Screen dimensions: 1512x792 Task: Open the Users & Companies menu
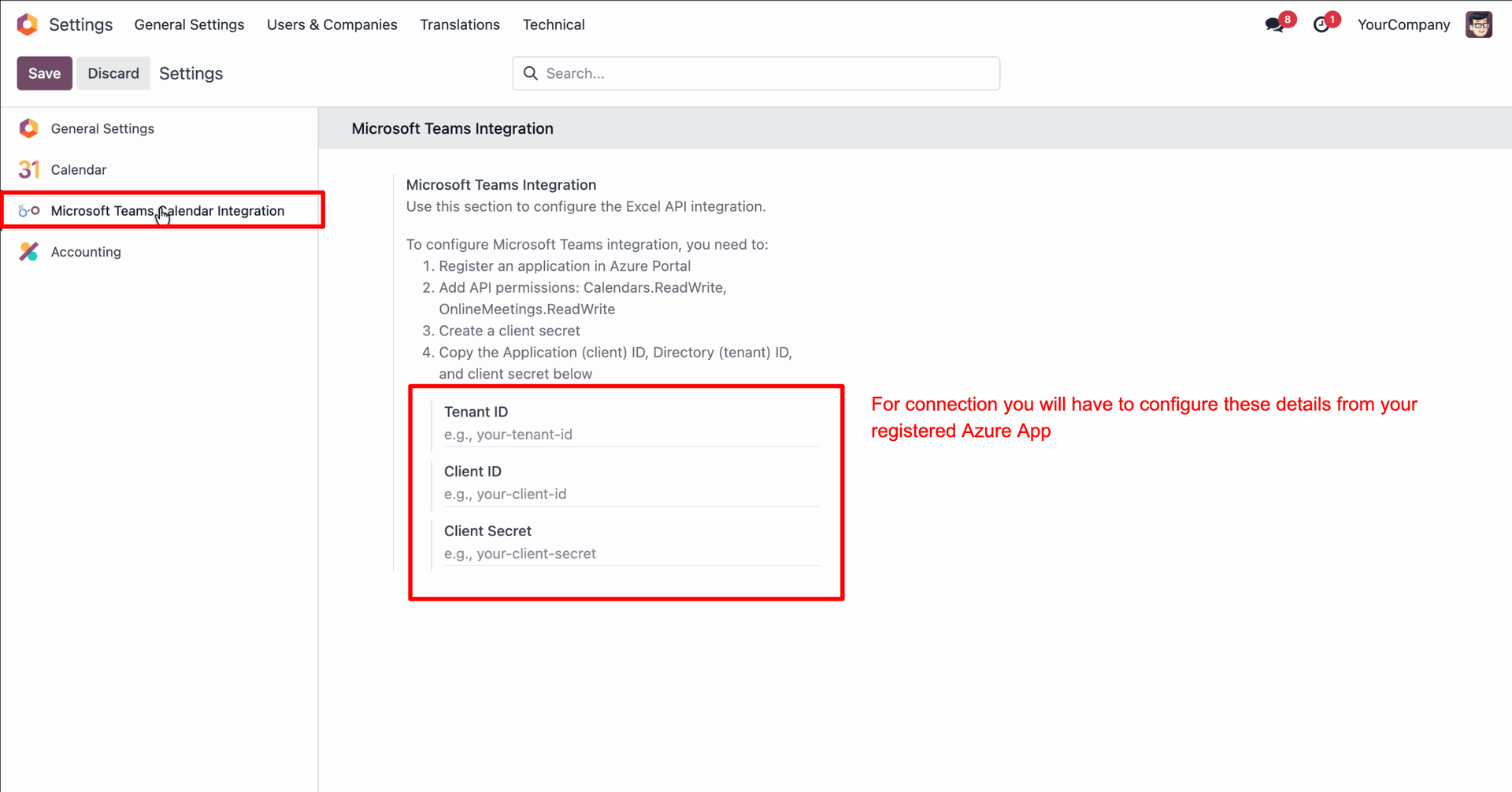(332, 24)
